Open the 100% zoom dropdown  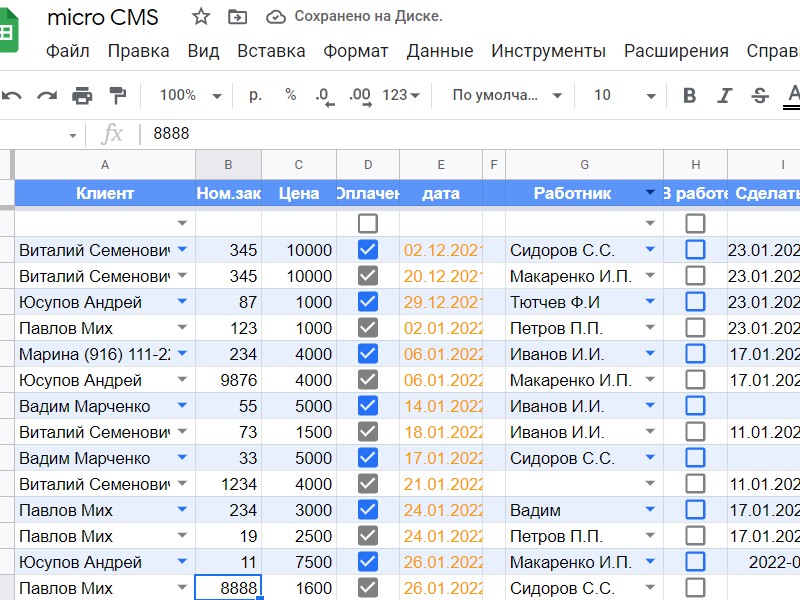[x=190, y=95]
